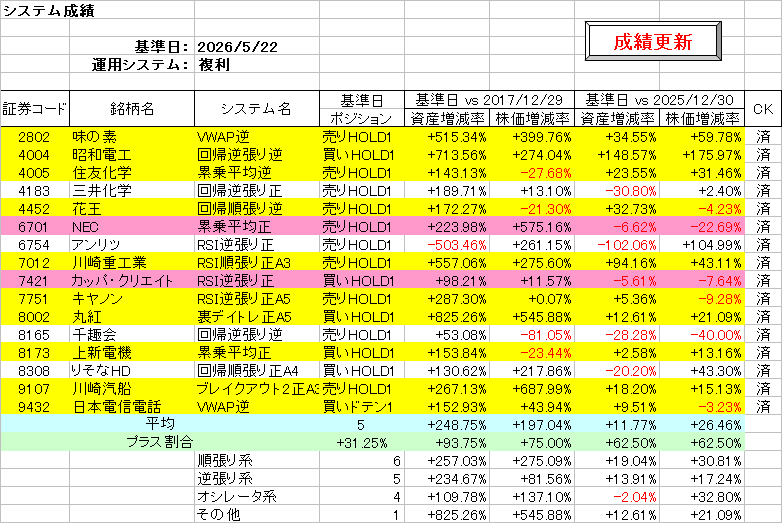
Task: Select the カッパ・クリエイト name cell
Action: [x=132, y=281]
